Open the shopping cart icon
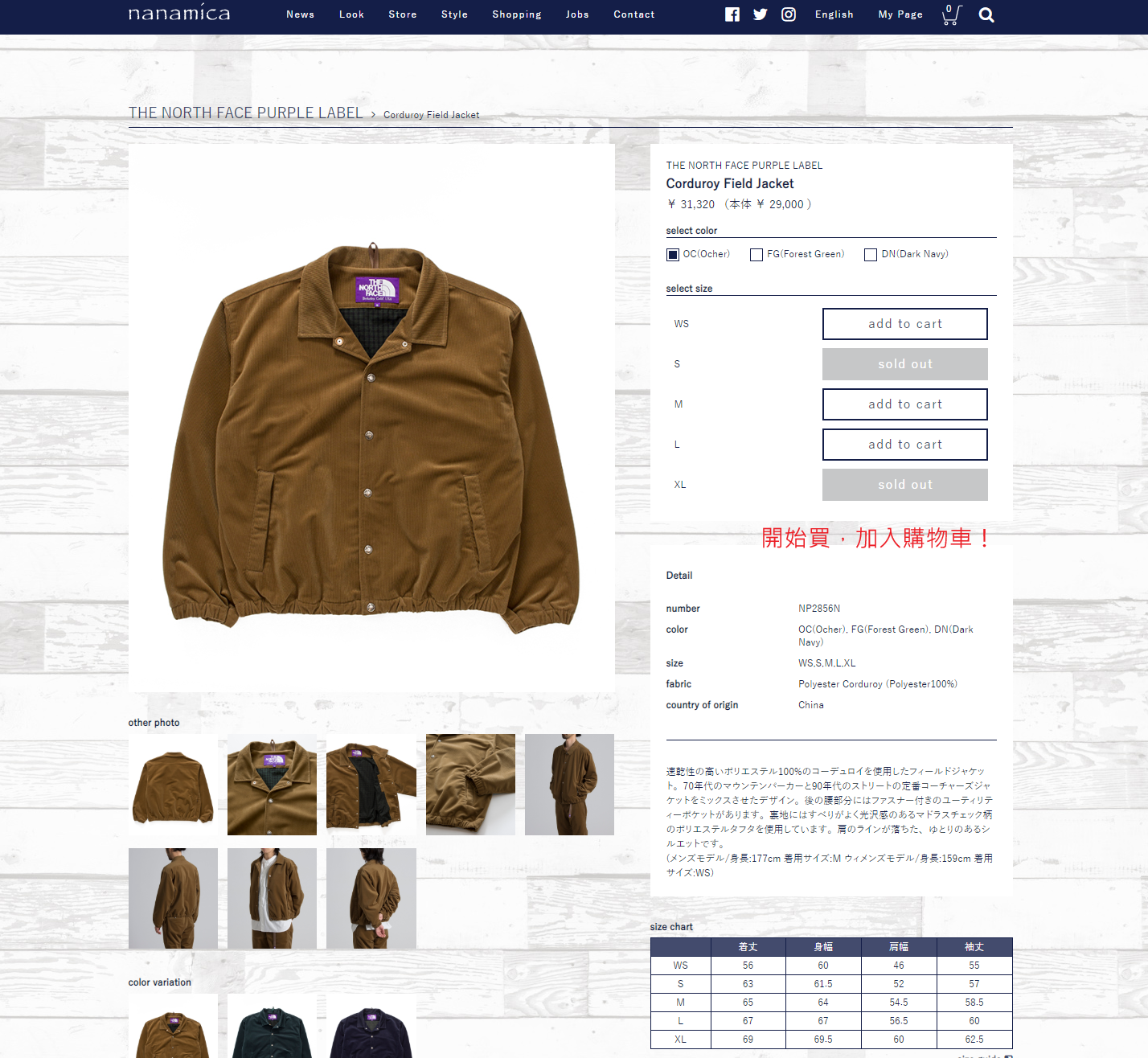 click(x=950, y=14)
